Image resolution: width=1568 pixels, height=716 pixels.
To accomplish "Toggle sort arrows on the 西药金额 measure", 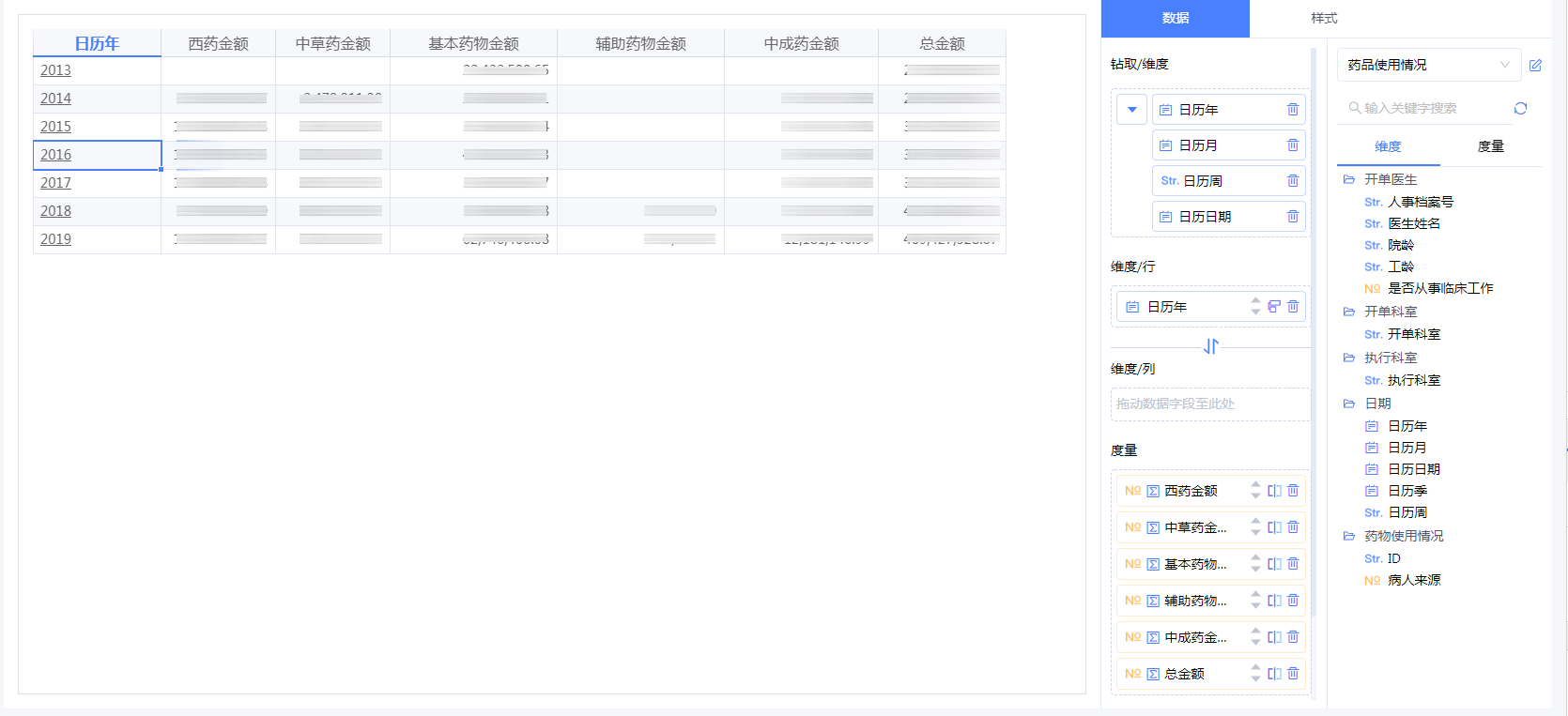I will pos(1255,491).
